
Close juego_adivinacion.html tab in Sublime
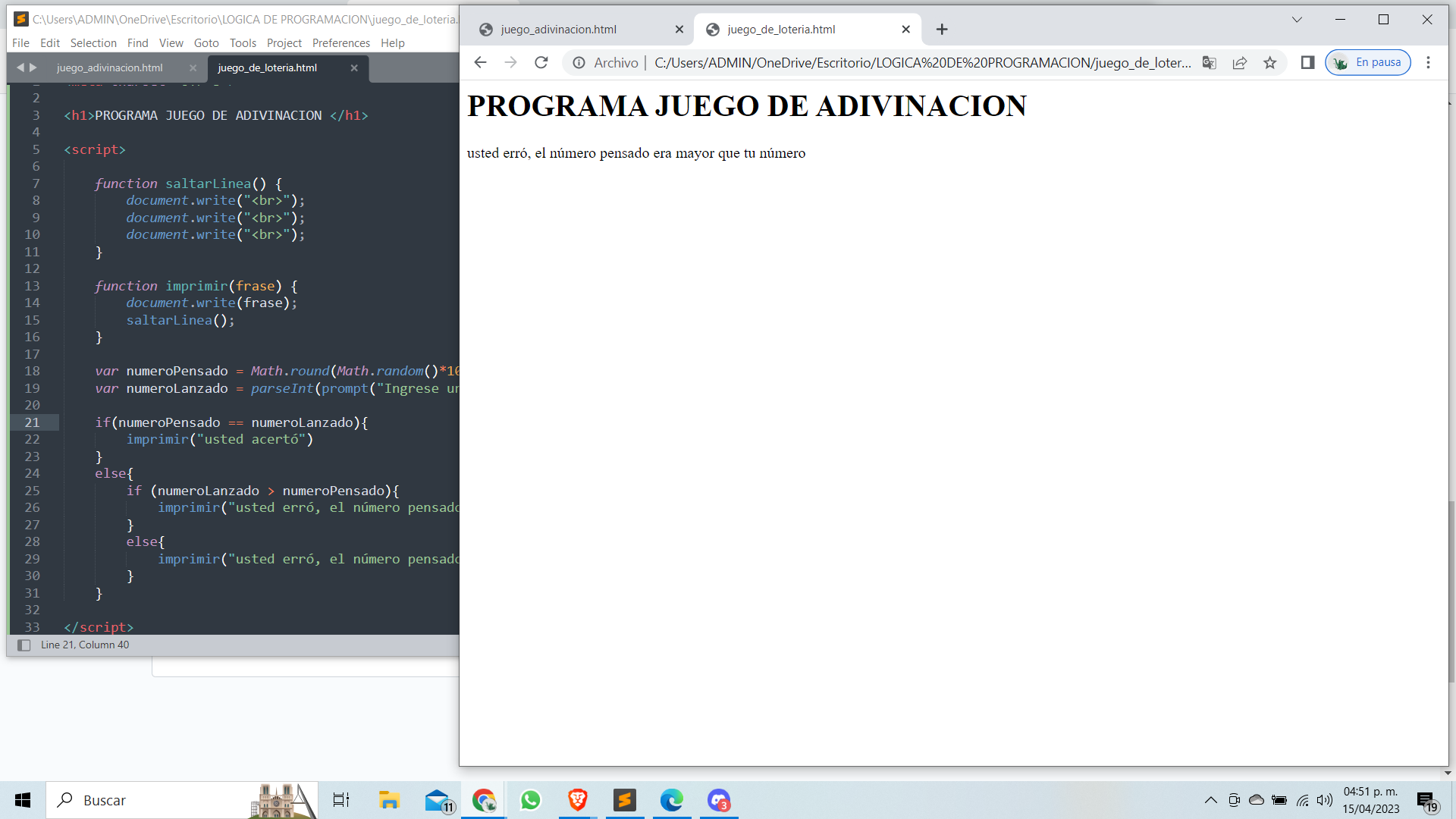pos(193,67)
